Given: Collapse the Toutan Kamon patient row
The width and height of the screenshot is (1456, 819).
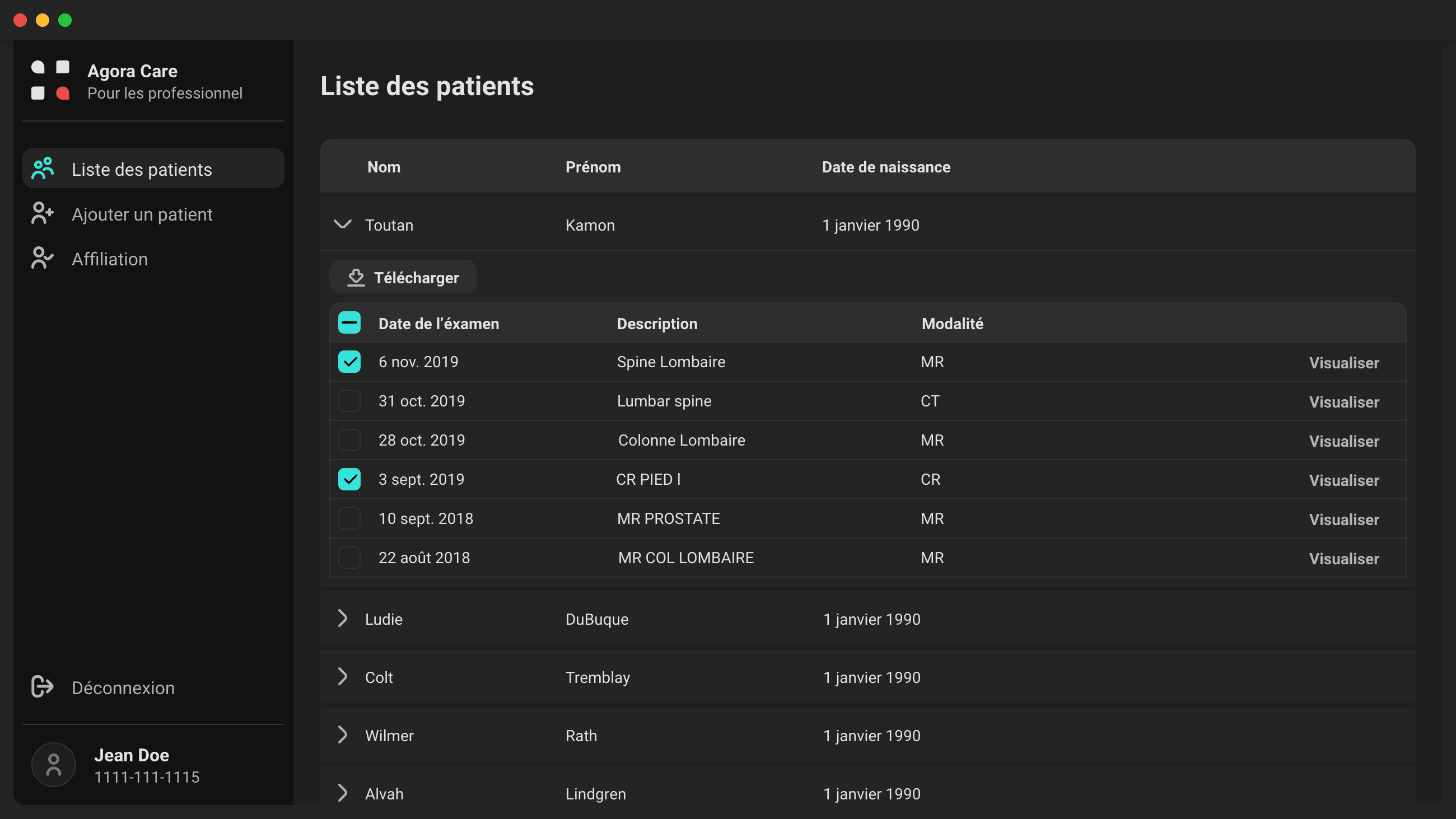Looking at the screenshot, I should [x=343, y=224].
